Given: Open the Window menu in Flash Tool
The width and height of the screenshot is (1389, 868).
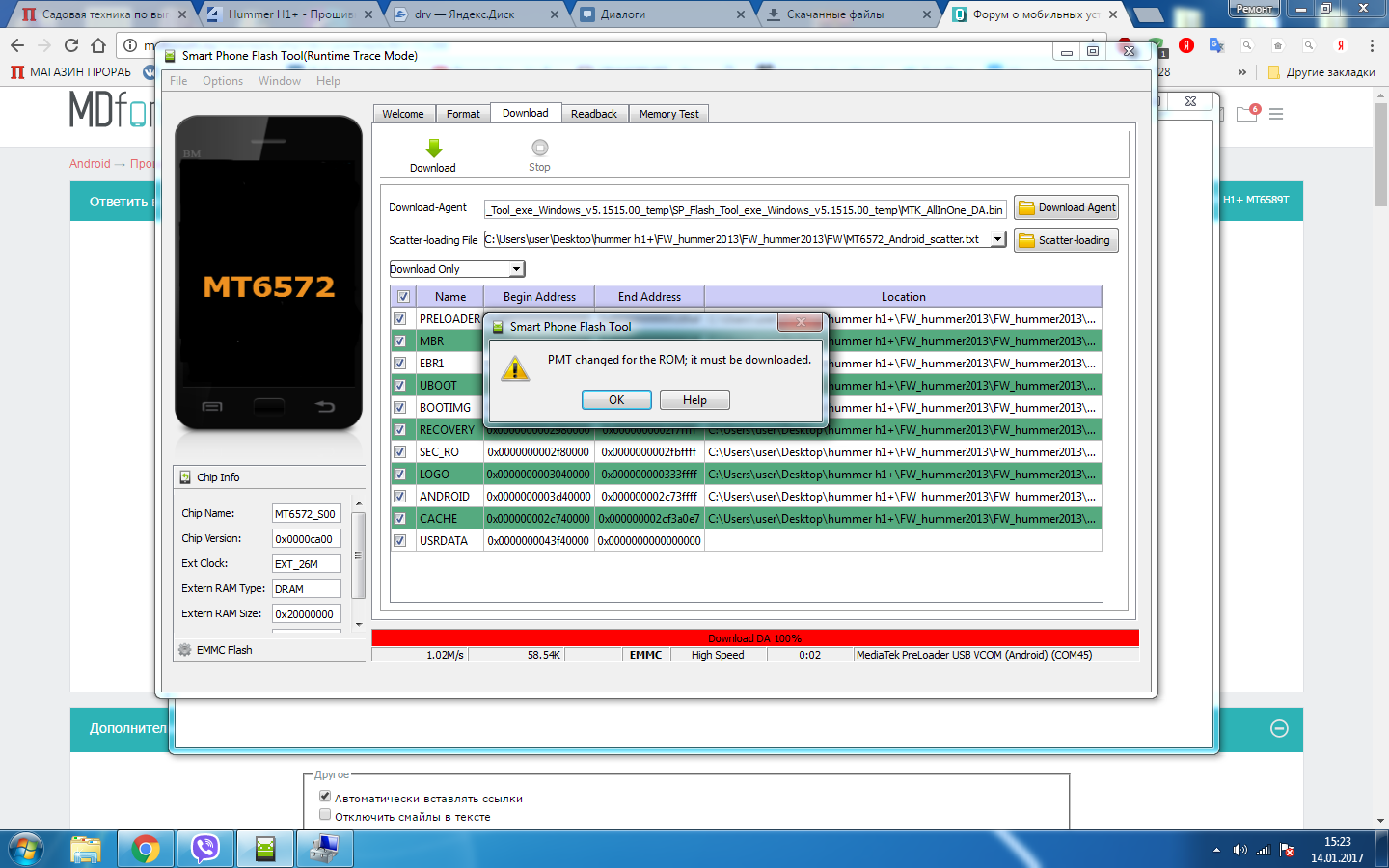Looking at the screenshot, I should point(280,81).
